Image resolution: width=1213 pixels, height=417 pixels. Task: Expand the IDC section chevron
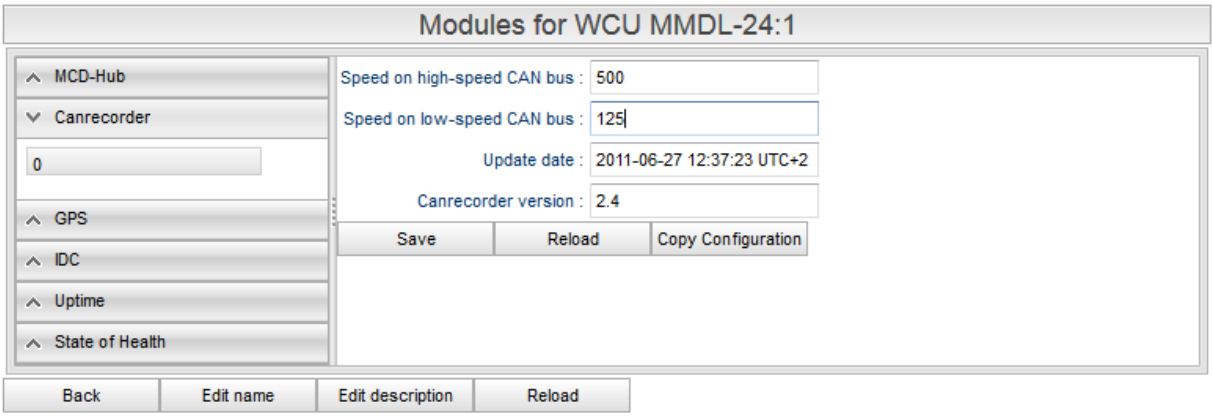click(x=35, y=259)
